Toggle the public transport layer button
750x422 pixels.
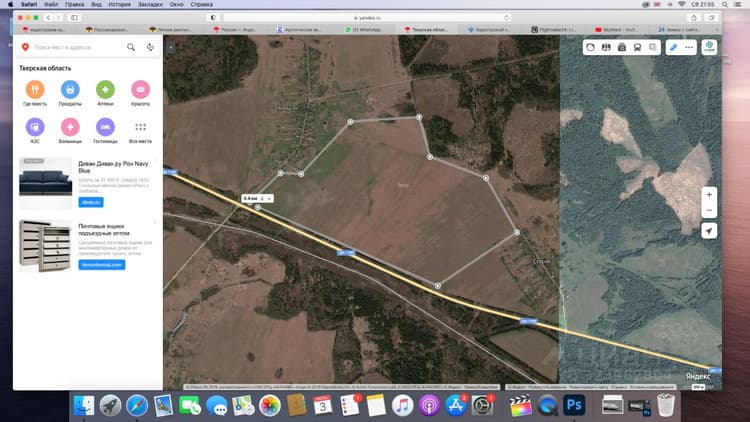coord(637,47)
